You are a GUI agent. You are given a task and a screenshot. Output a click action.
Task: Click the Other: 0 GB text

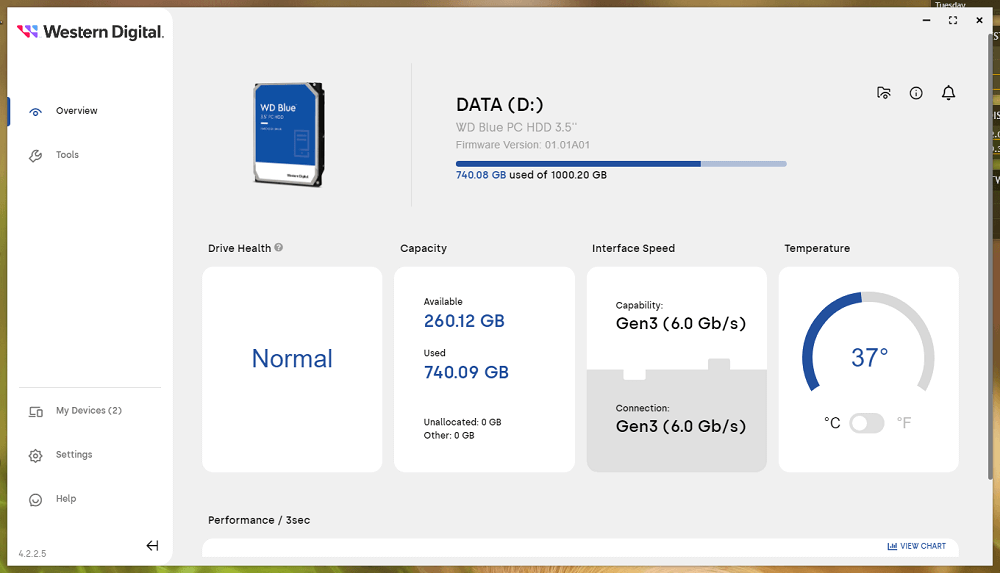coord(449,435)
